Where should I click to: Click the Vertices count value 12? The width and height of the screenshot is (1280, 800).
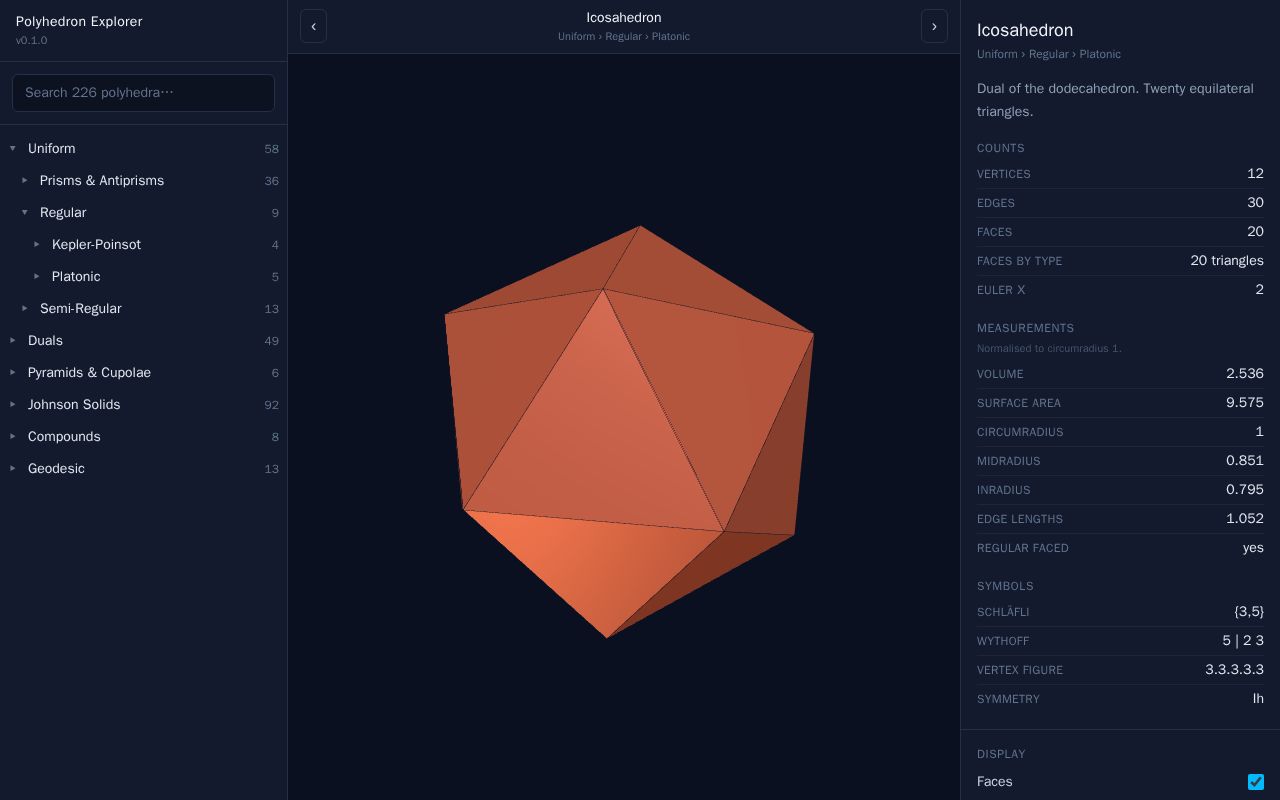1255,174
